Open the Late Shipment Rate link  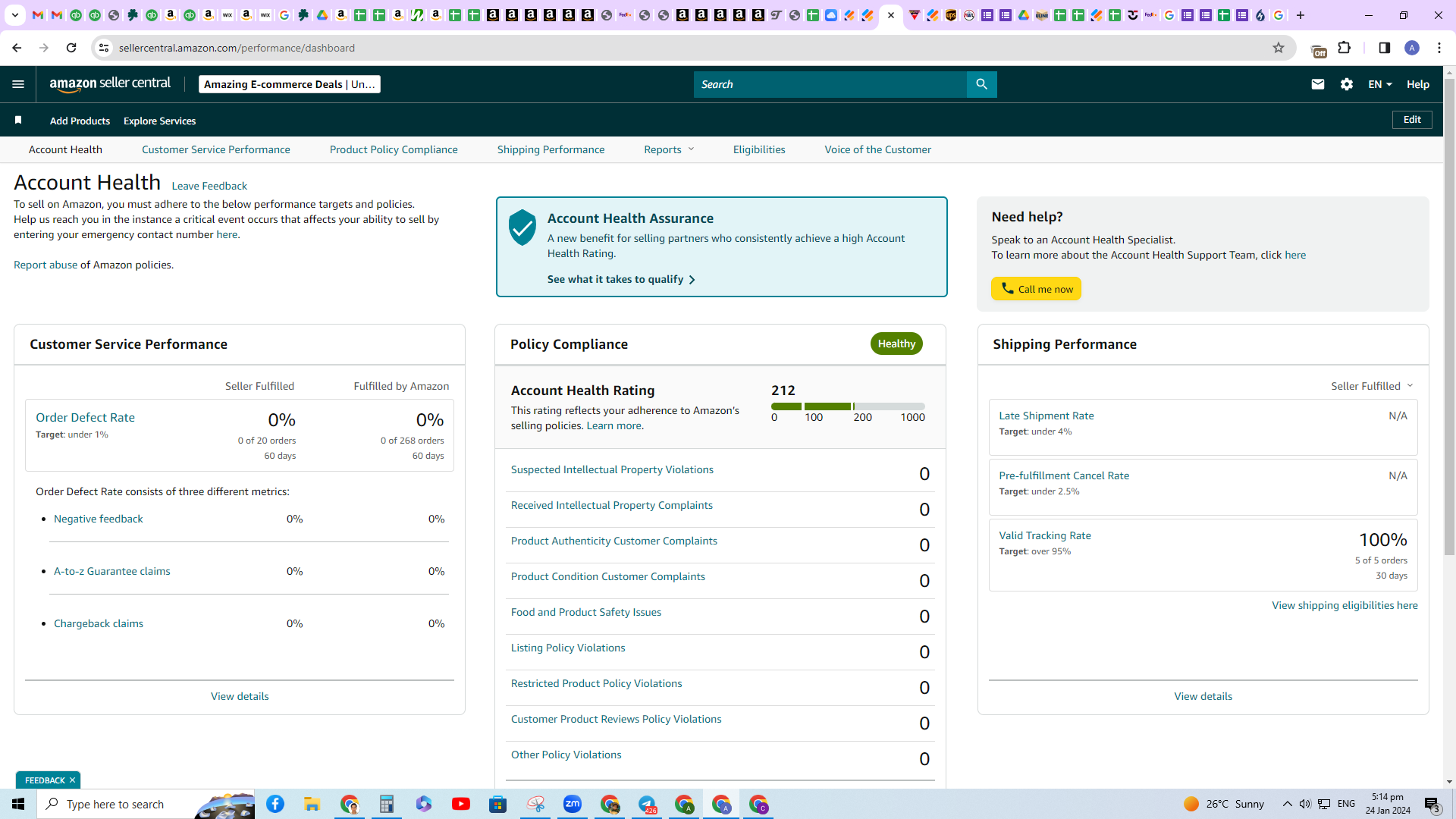click(1046, 416)
